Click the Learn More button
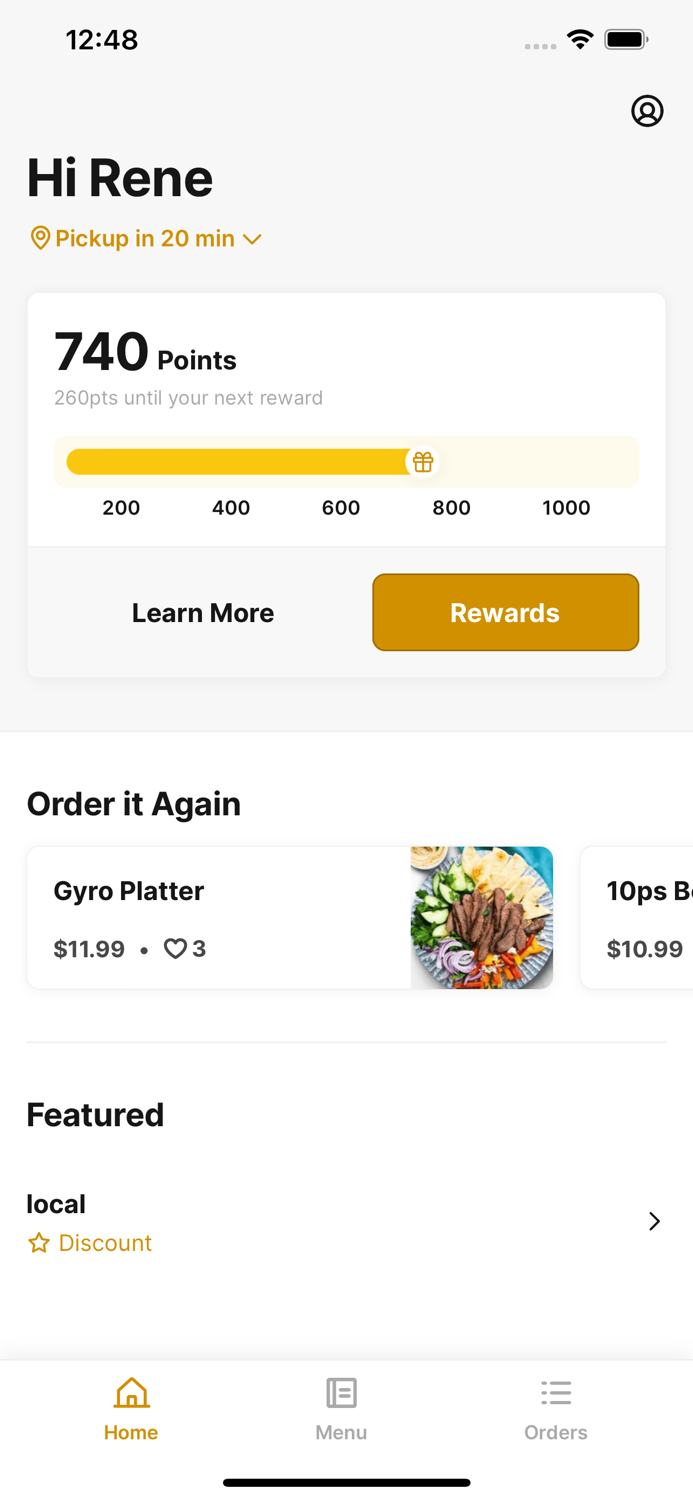 (203, 612)
